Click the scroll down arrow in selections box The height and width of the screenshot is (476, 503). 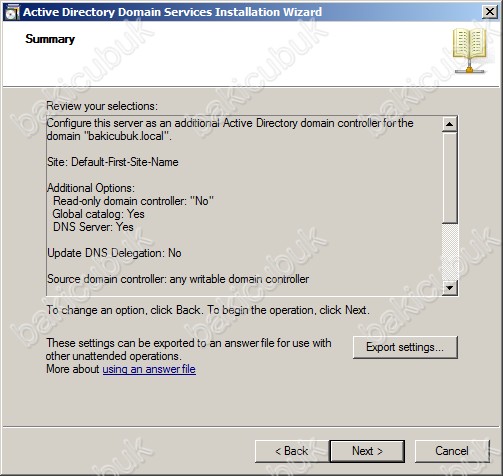point(449,287)
